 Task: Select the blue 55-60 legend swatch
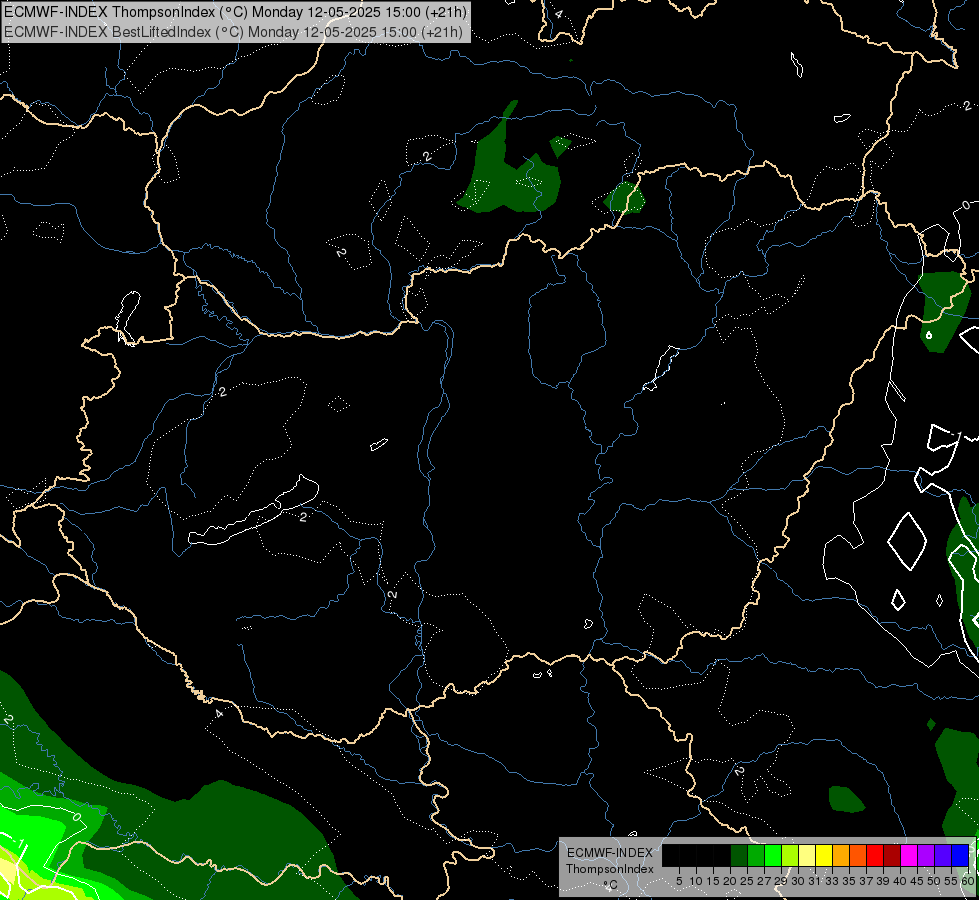(x=960, y=856)
